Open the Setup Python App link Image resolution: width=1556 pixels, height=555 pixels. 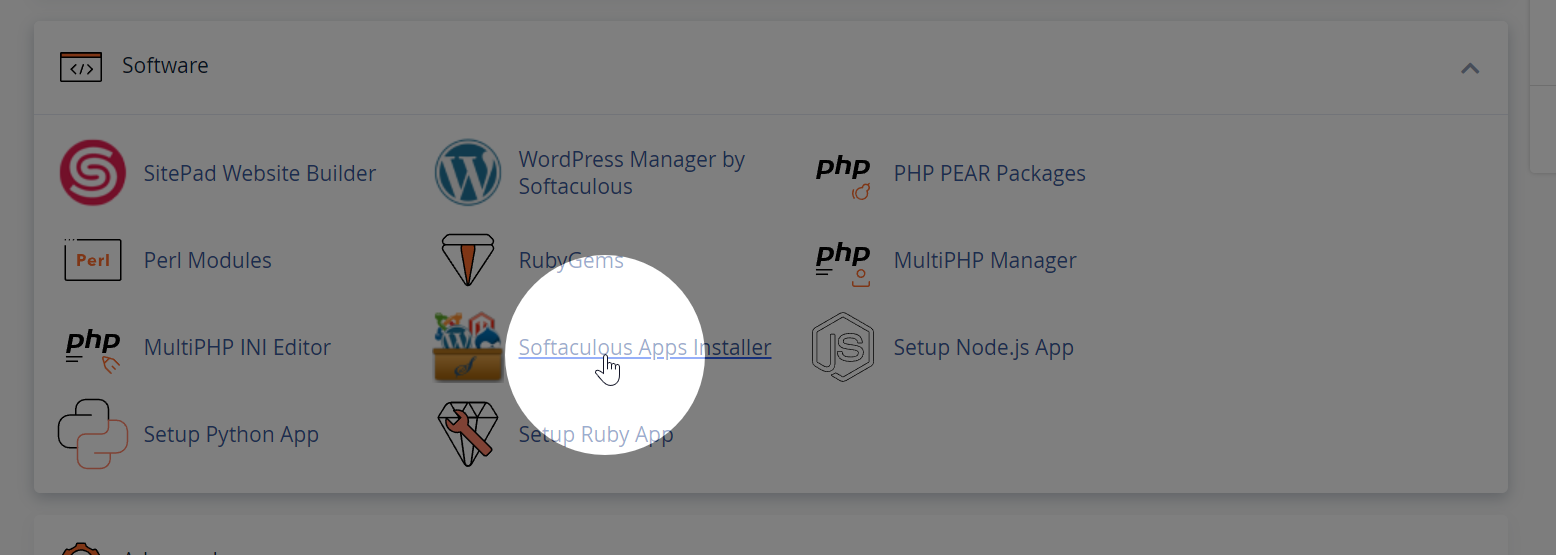coord(231,434)
